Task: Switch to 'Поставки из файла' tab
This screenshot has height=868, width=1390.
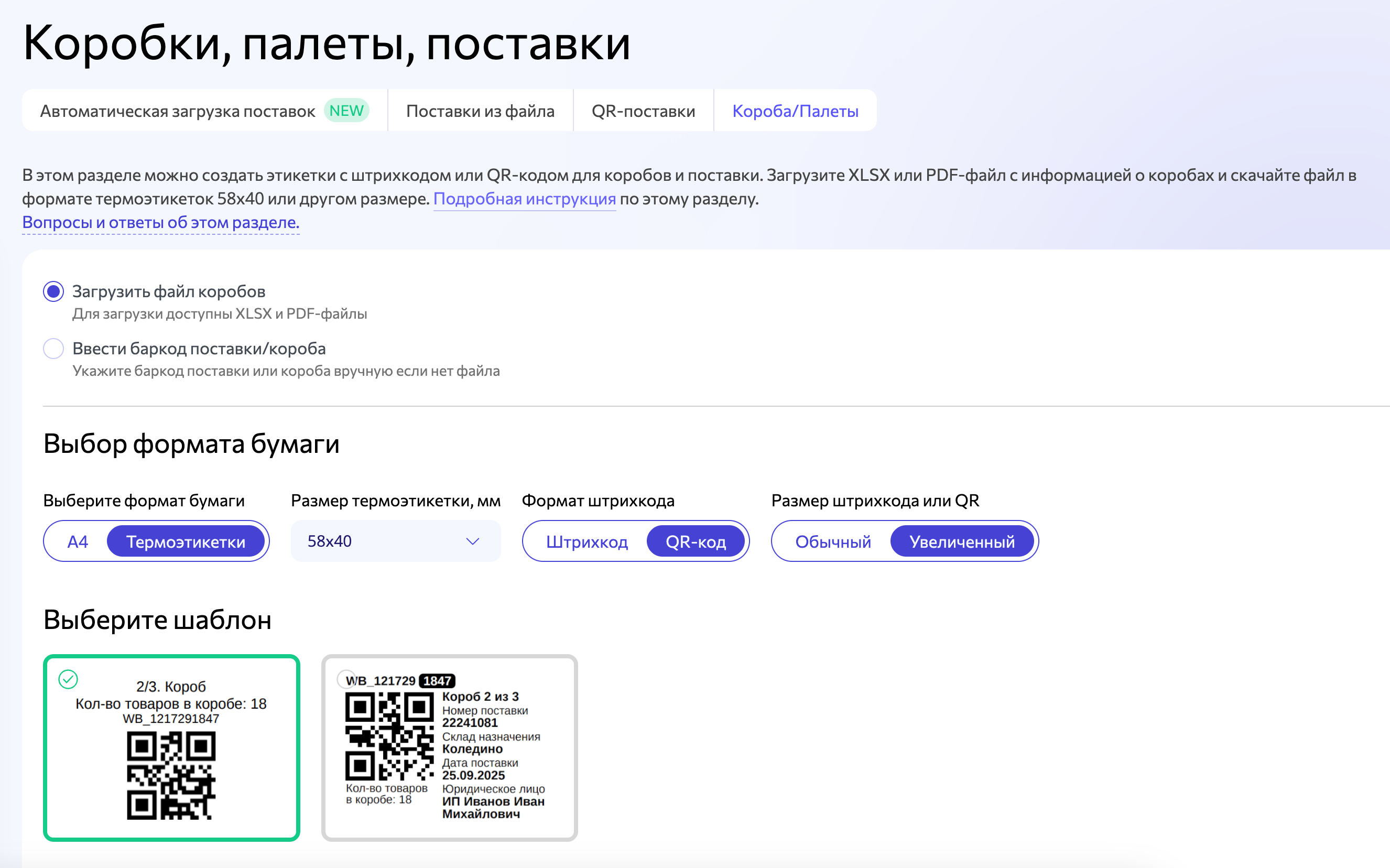Action: click(480, 110)
